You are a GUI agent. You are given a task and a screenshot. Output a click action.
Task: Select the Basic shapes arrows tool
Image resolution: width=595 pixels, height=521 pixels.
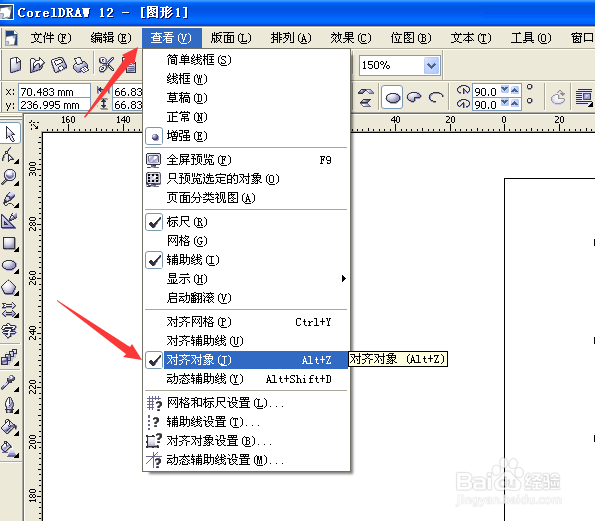[9, 310]
